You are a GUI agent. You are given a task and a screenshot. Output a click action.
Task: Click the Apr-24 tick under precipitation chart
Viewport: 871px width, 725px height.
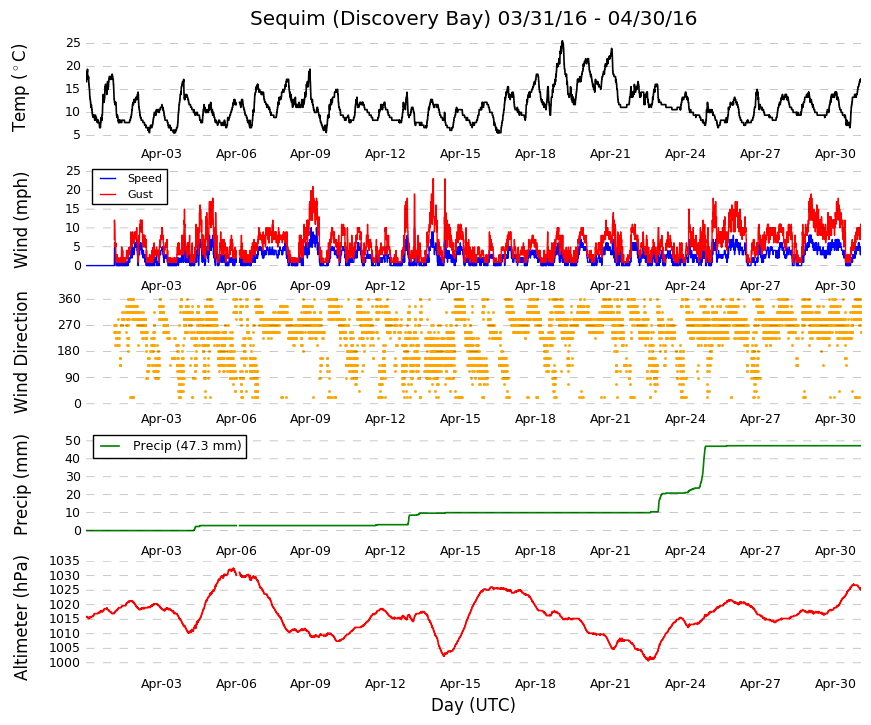685,551
